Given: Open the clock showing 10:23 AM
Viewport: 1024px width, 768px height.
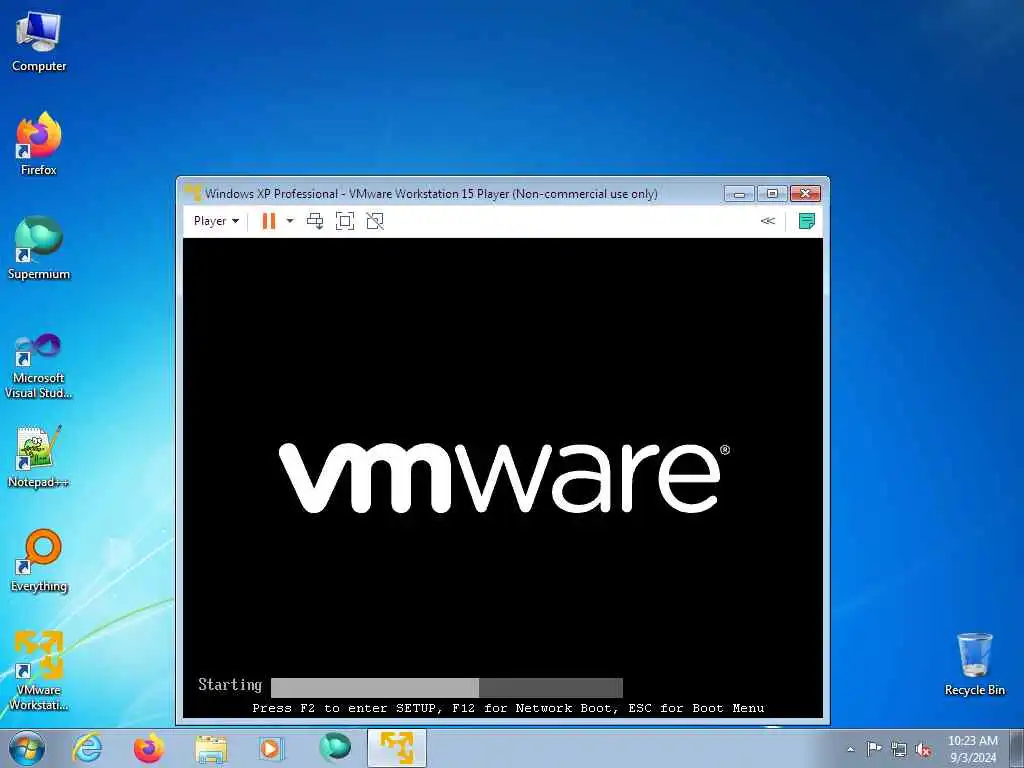Looking at the screenshot, I should point(973,748).
